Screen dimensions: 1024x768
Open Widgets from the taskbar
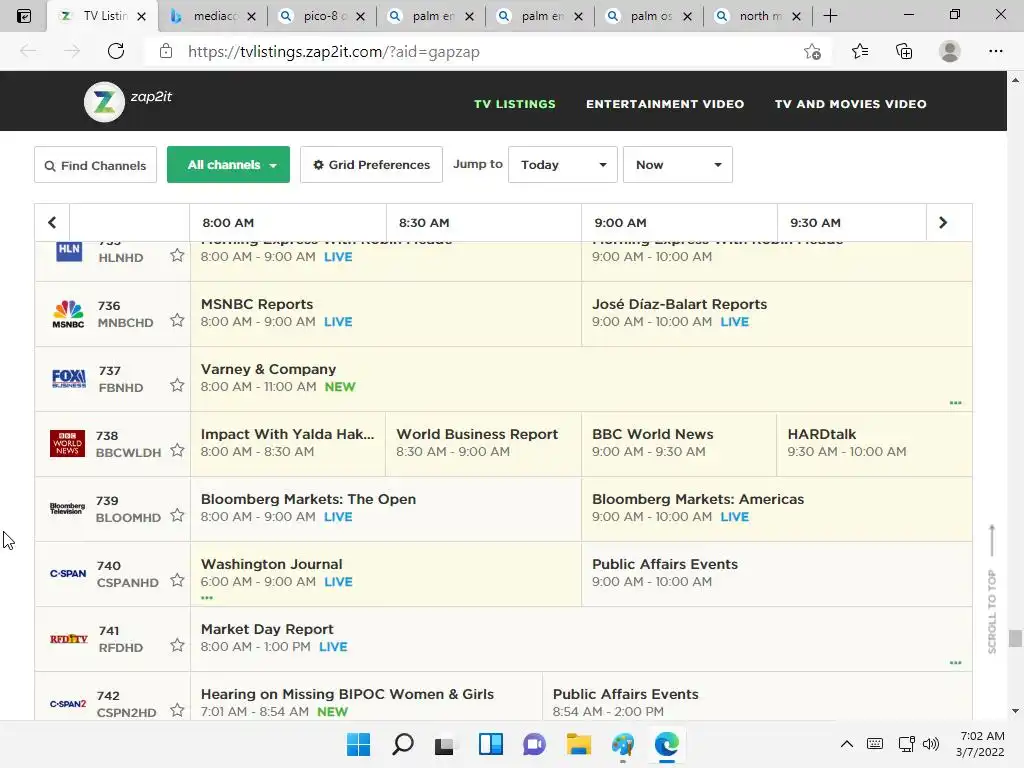490,744
